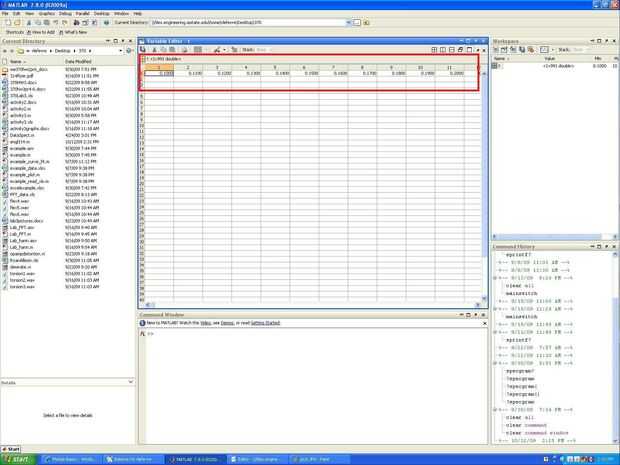Click Workspace panel horizontal scrollbar
This screenshot has height=465, width=620.
coord(553,236)
